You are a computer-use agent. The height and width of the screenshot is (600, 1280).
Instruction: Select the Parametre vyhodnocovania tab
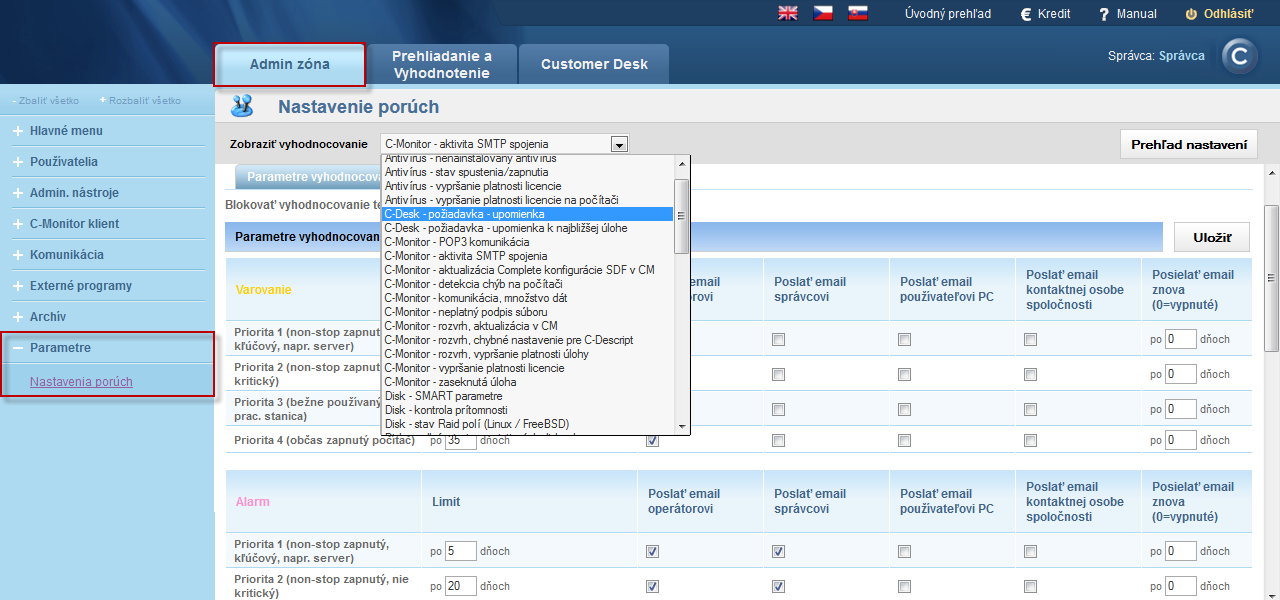(310, 176)
